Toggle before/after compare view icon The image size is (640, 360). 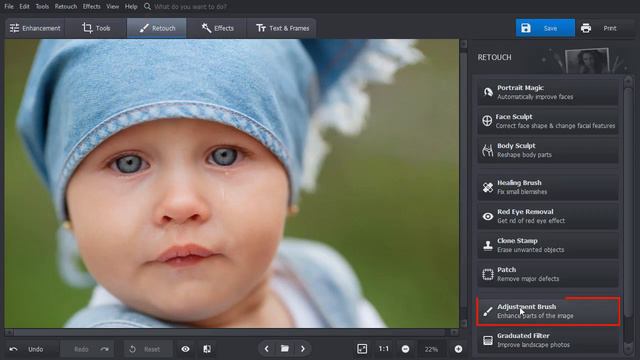(x=207, y=349)
